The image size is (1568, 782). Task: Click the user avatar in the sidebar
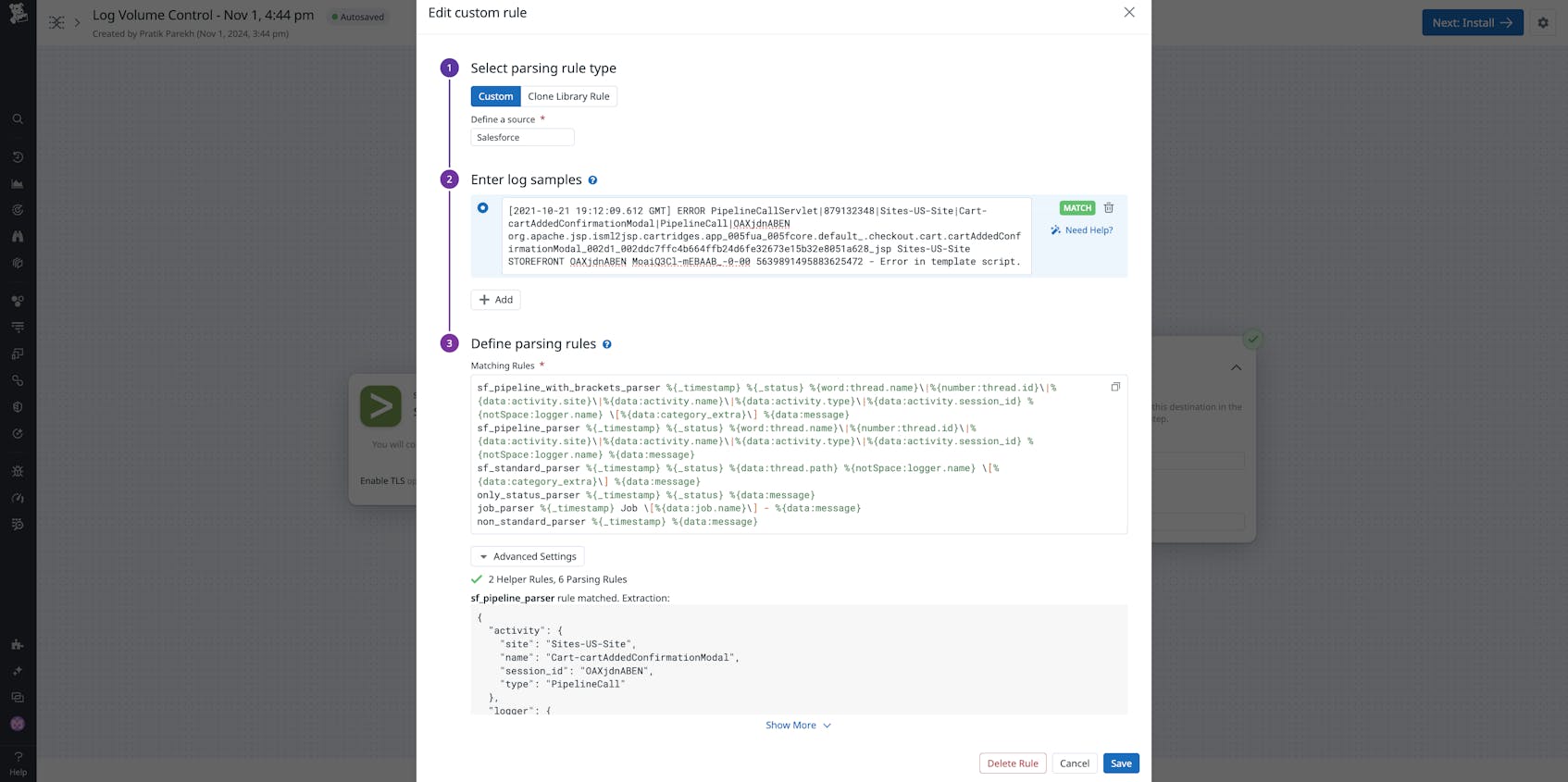[x=17, y=724]
